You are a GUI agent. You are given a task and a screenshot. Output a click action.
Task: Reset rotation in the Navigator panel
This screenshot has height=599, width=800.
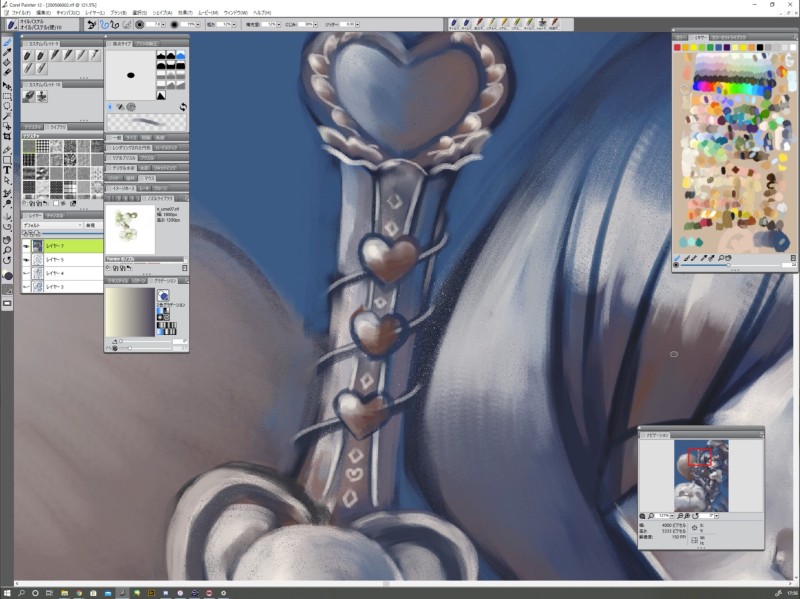[x=695, y=516]
